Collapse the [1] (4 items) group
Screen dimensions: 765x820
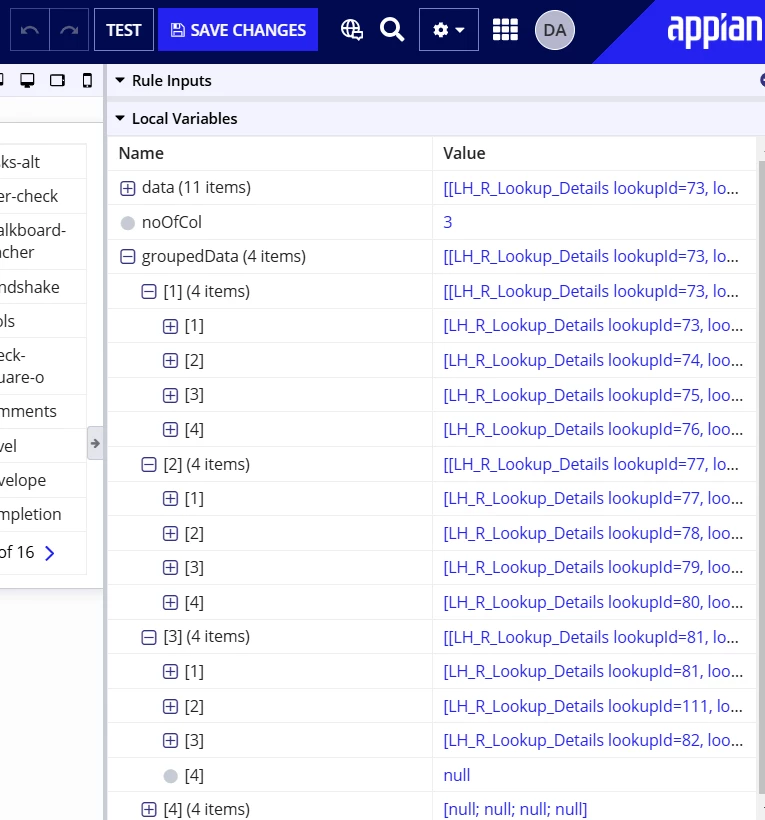click(x=149, y=291)
